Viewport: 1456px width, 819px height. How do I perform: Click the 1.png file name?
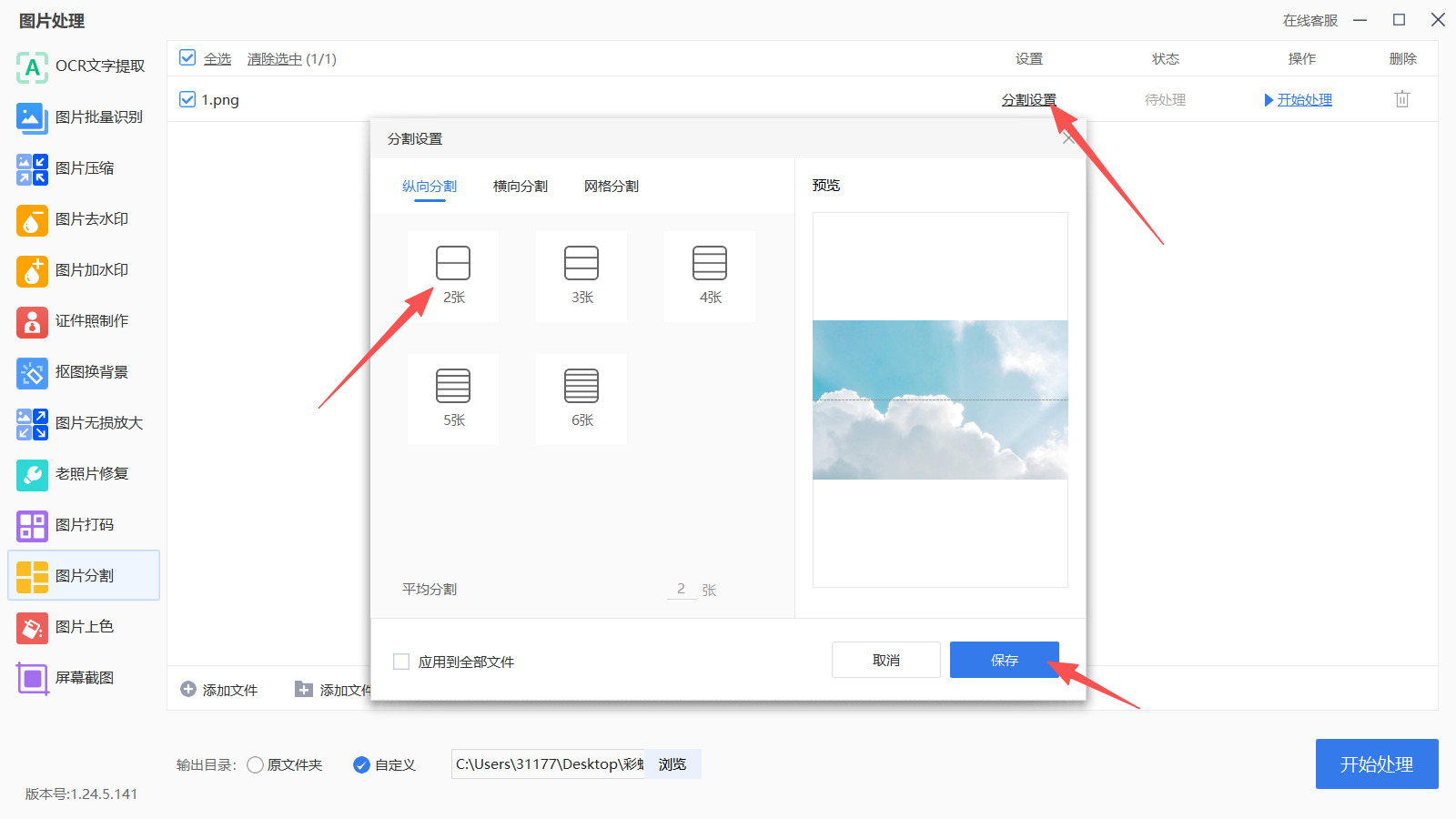[x=220, y=99]
